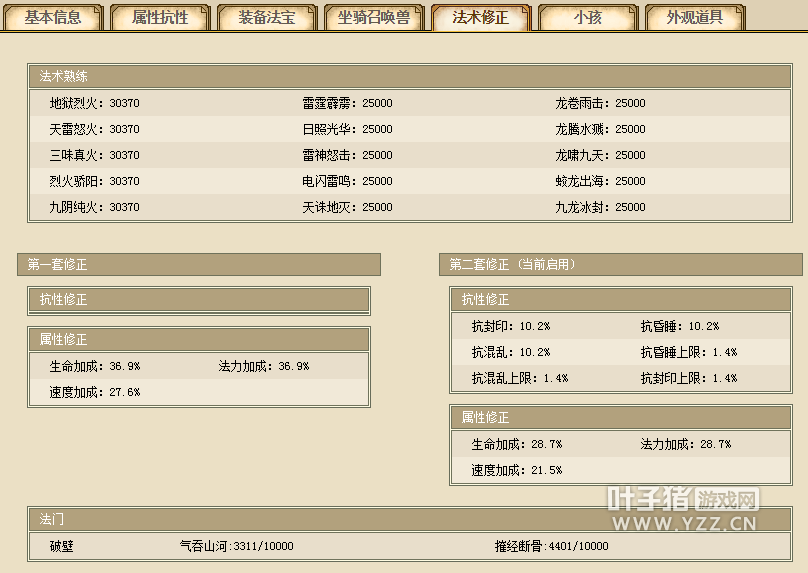Select the 雷霆霹雳 skill entry

click(347, 103)
